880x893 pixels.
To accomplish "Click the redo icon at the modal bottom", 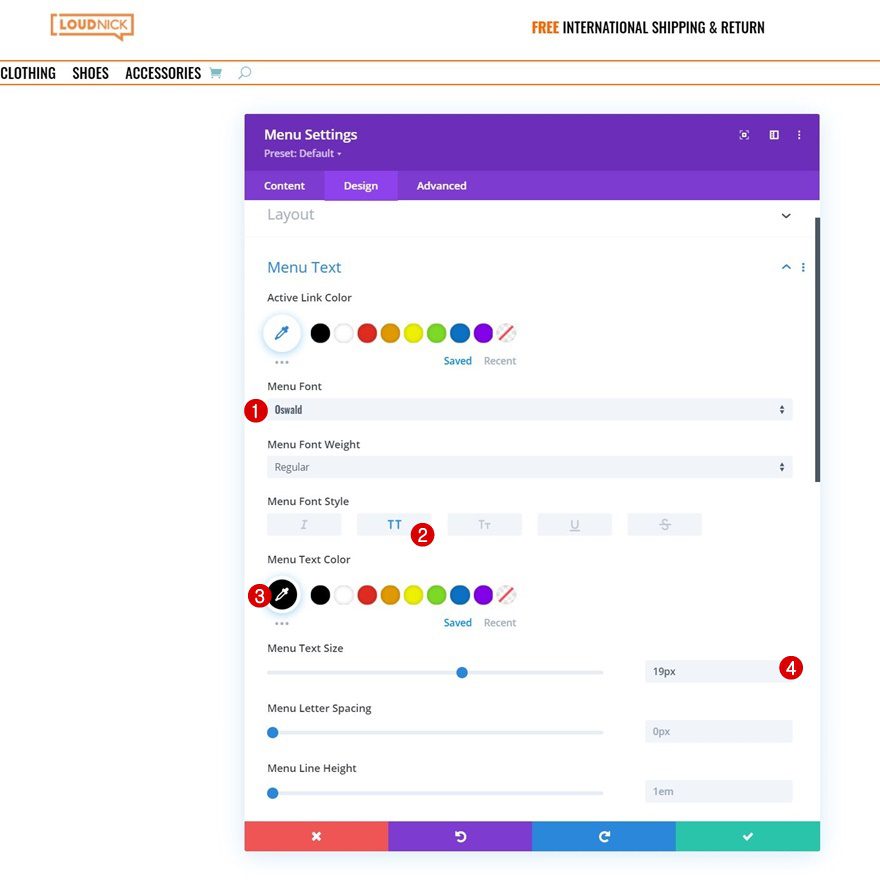I will coord(604,836).
